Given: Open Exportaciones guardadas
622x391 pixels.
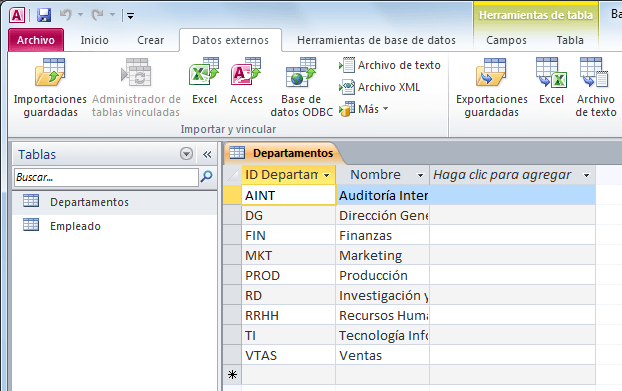Looking at the screenshot, I should [491, 88].
